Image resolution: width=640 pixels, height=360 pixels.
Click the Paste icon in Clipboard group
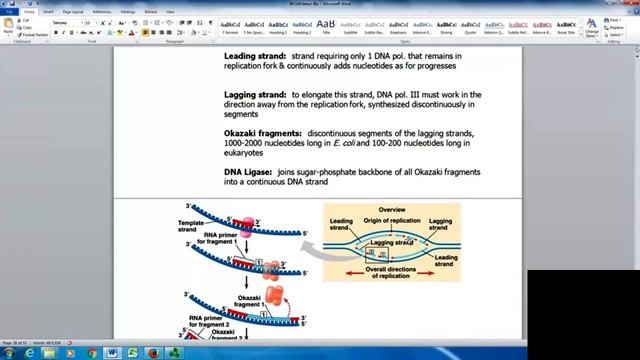point(8,24)
